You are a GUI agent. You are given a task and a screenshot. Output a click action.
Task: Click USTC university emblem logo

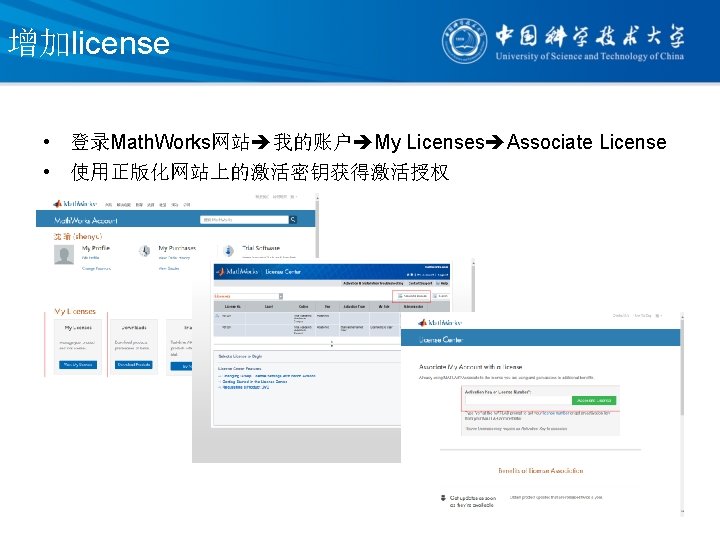tap(464, 41)
